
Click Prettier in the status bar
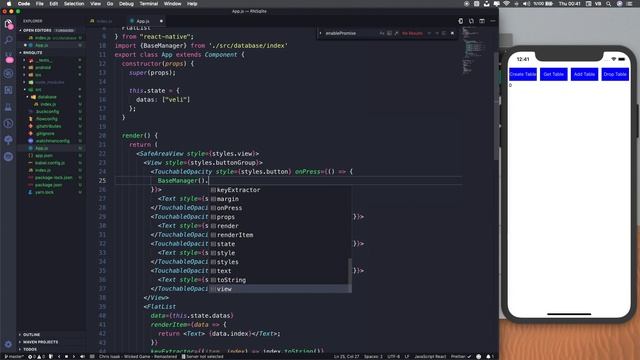tap(460, 357)
